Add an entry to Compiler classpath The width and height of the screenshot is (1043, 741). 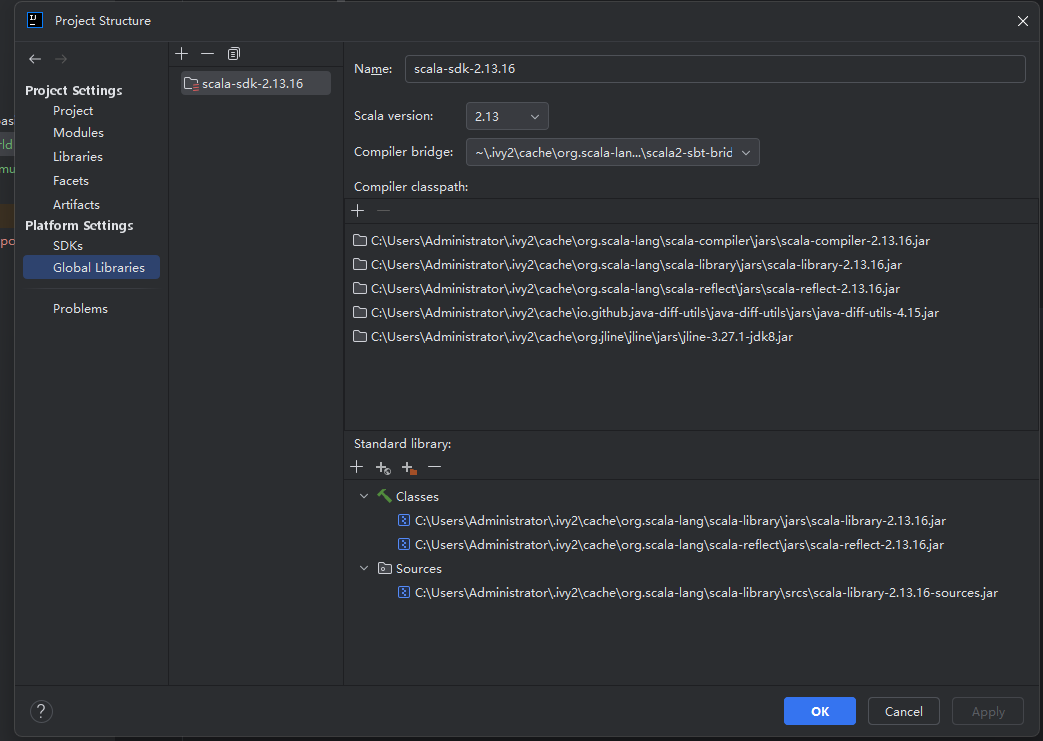358,211
